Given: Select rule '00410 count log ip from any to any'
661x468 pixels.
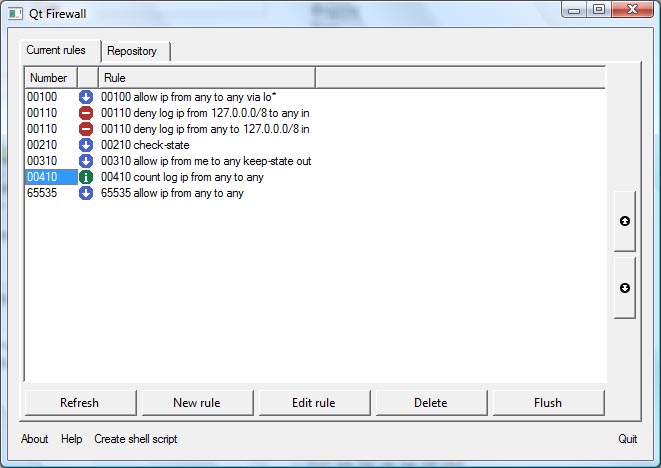Looking at the screenshot, I should [182, 177].
